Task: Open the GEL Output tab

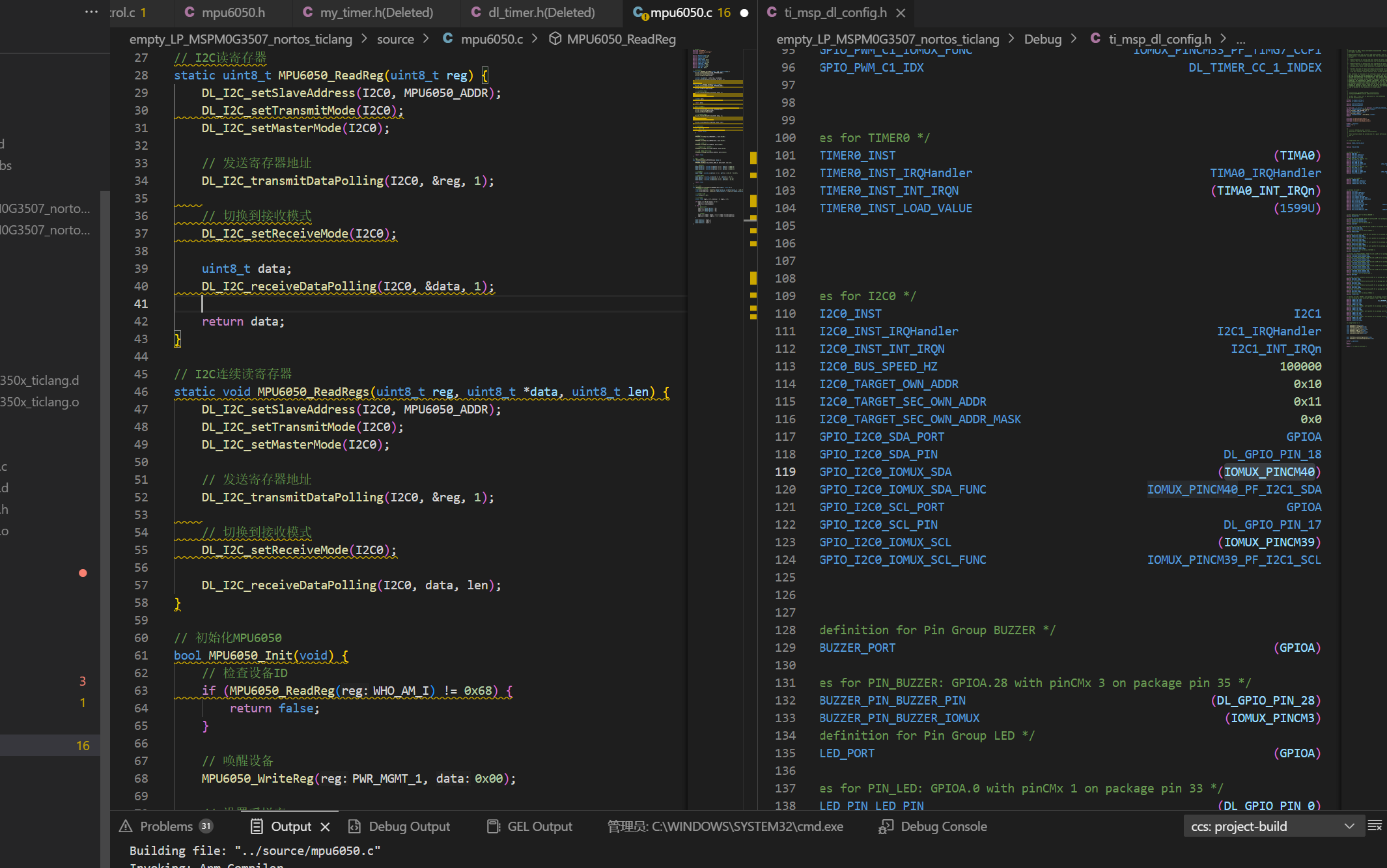Action: pyautogui.click(x=539, y=826)
